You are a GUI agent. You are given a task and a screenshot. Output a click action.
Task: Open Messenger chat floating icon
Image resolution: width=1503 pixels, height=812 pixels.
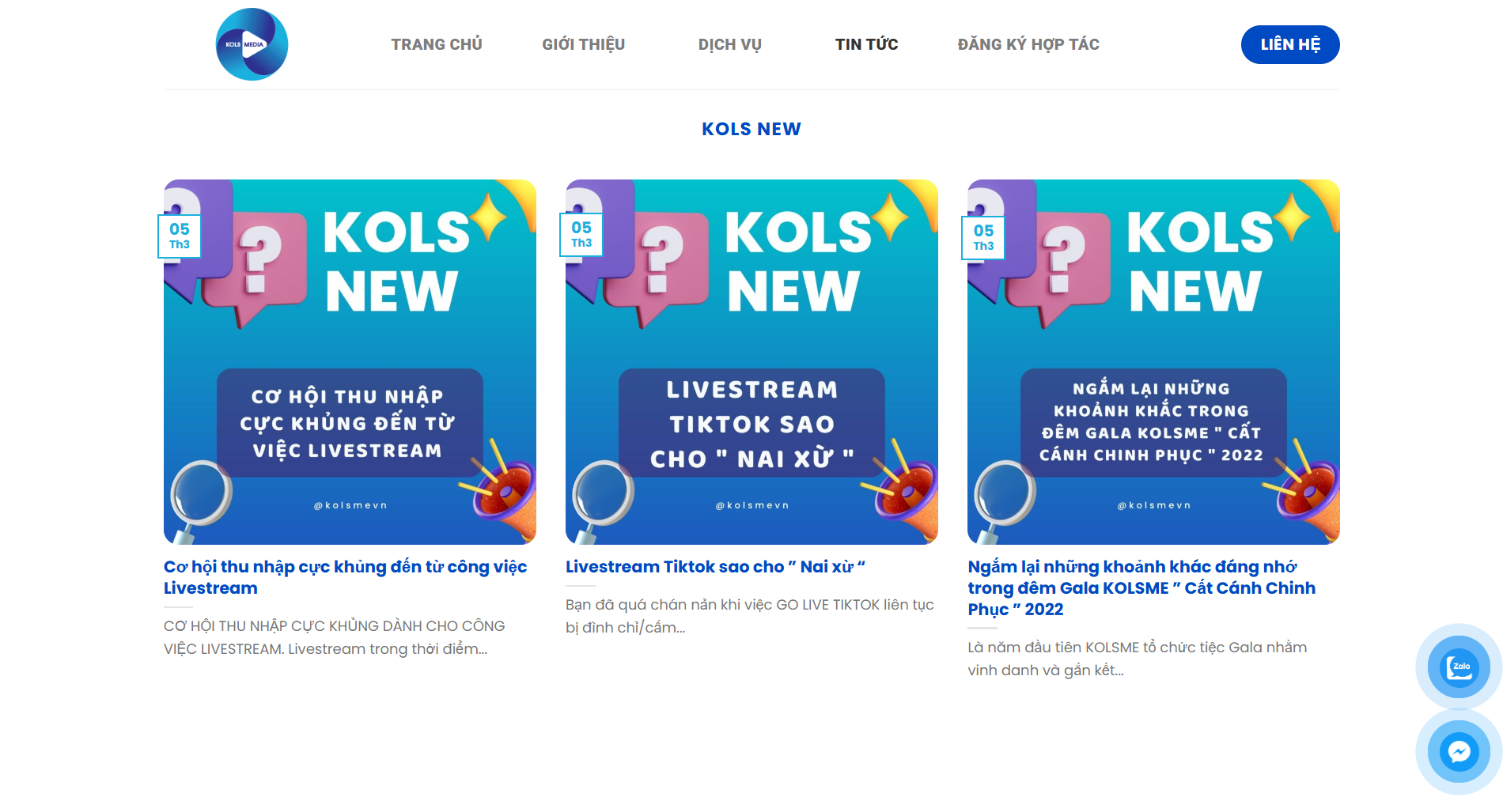pyautogui.click(x=1459, y=751)
